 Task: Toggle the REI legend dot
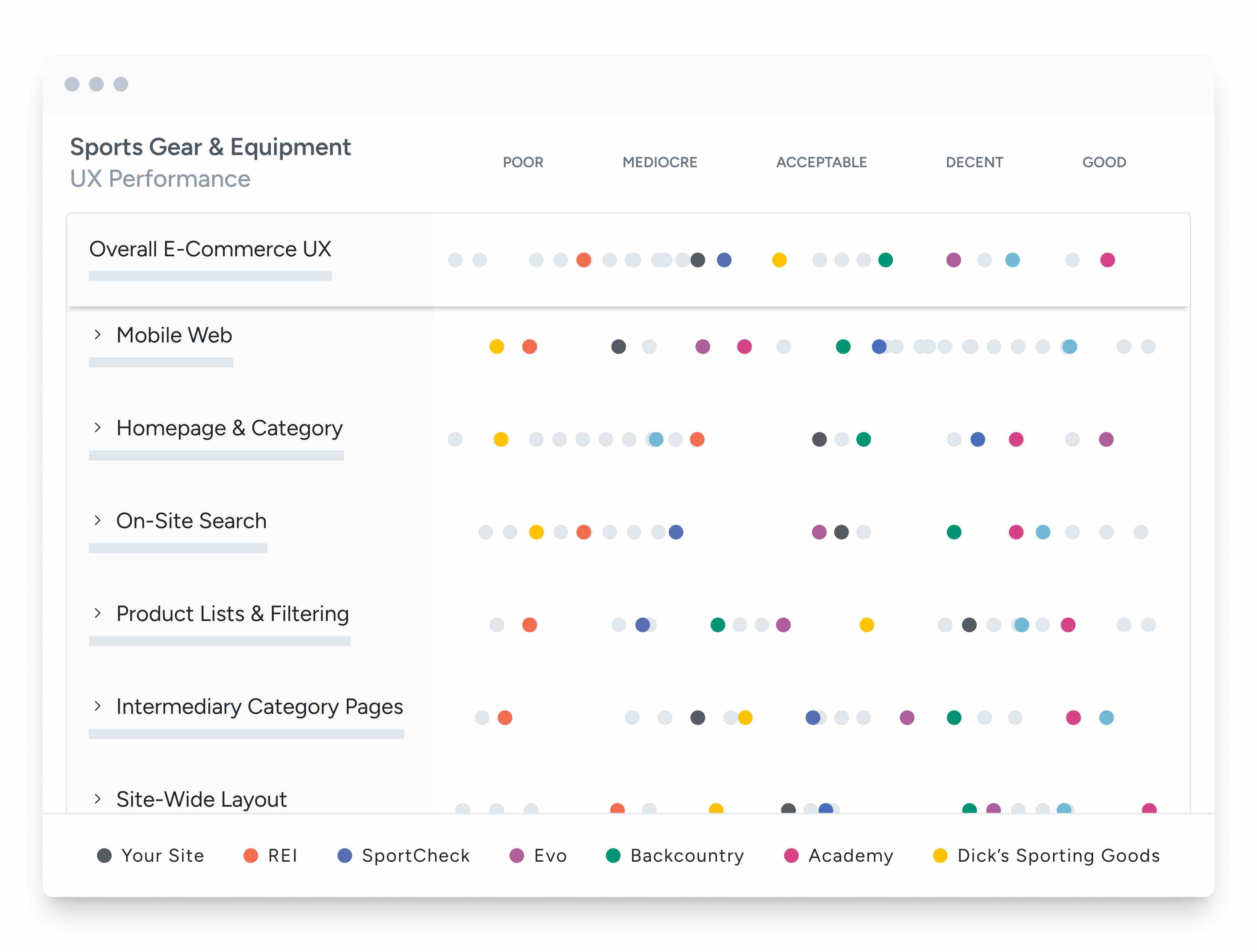click(x=251, y=855)
